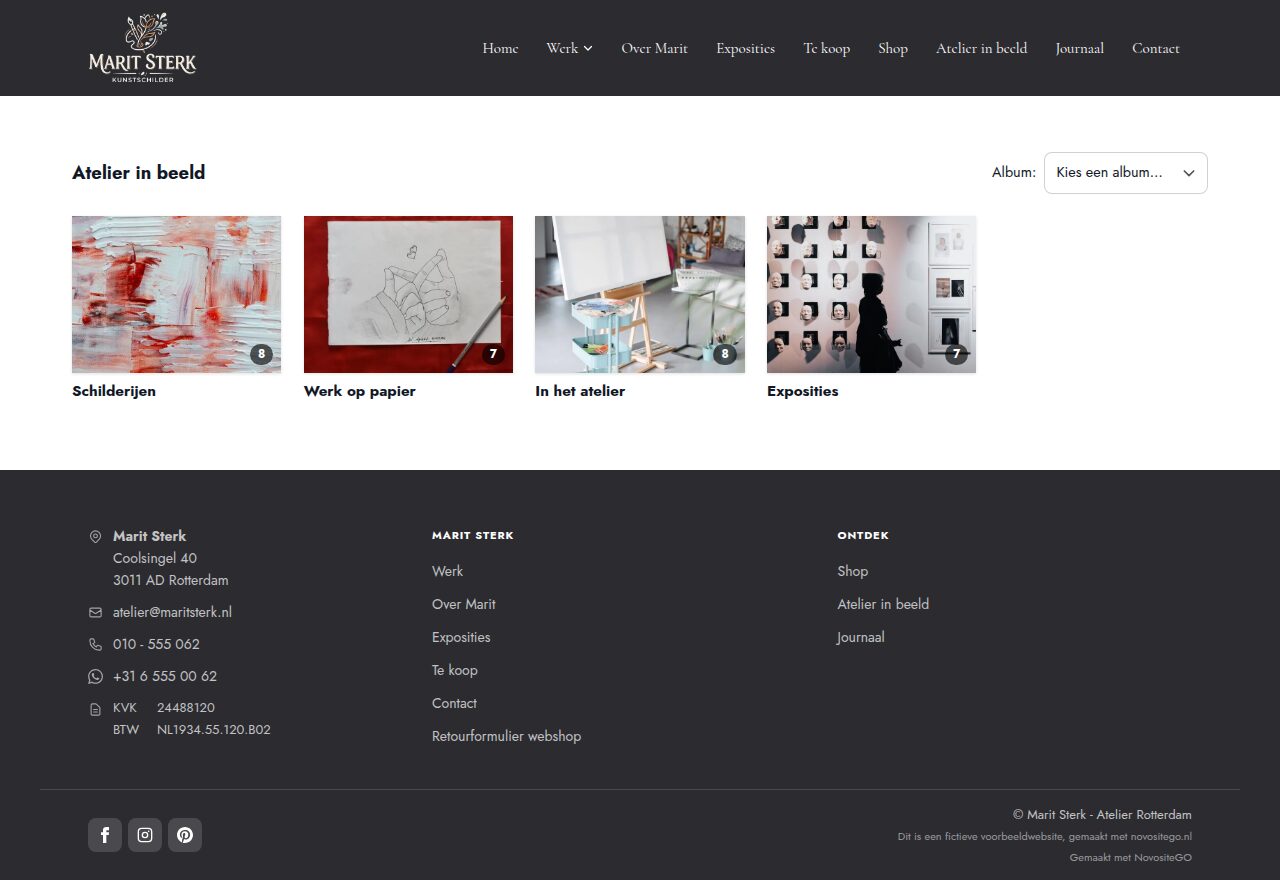Image resolution: width=1280 pixels, height=880 pixels.
Task: Open the Werk op papier album
Action: [408, 294]
